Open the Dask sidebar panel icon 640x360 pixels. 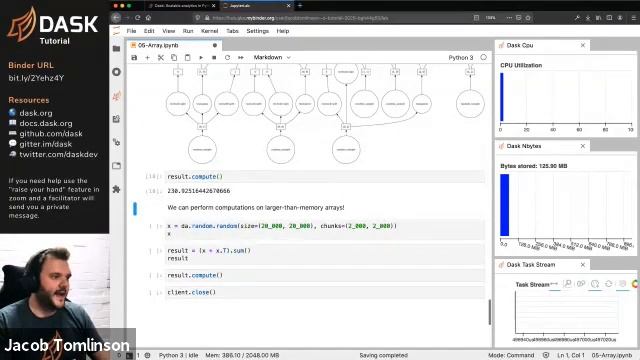coord(116,96)
